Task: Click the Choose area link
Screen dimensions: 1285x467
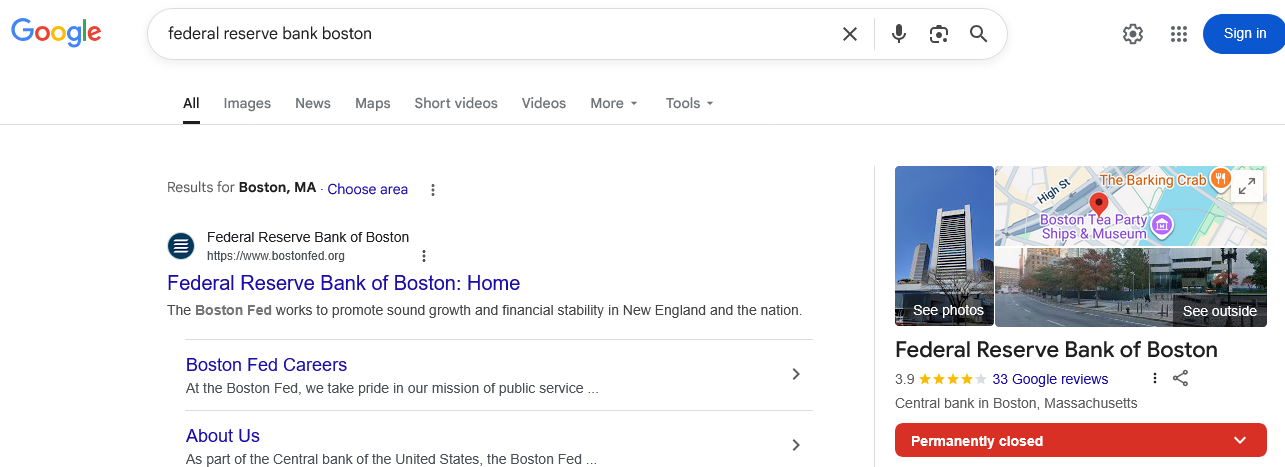Action: tap(367, 189)
